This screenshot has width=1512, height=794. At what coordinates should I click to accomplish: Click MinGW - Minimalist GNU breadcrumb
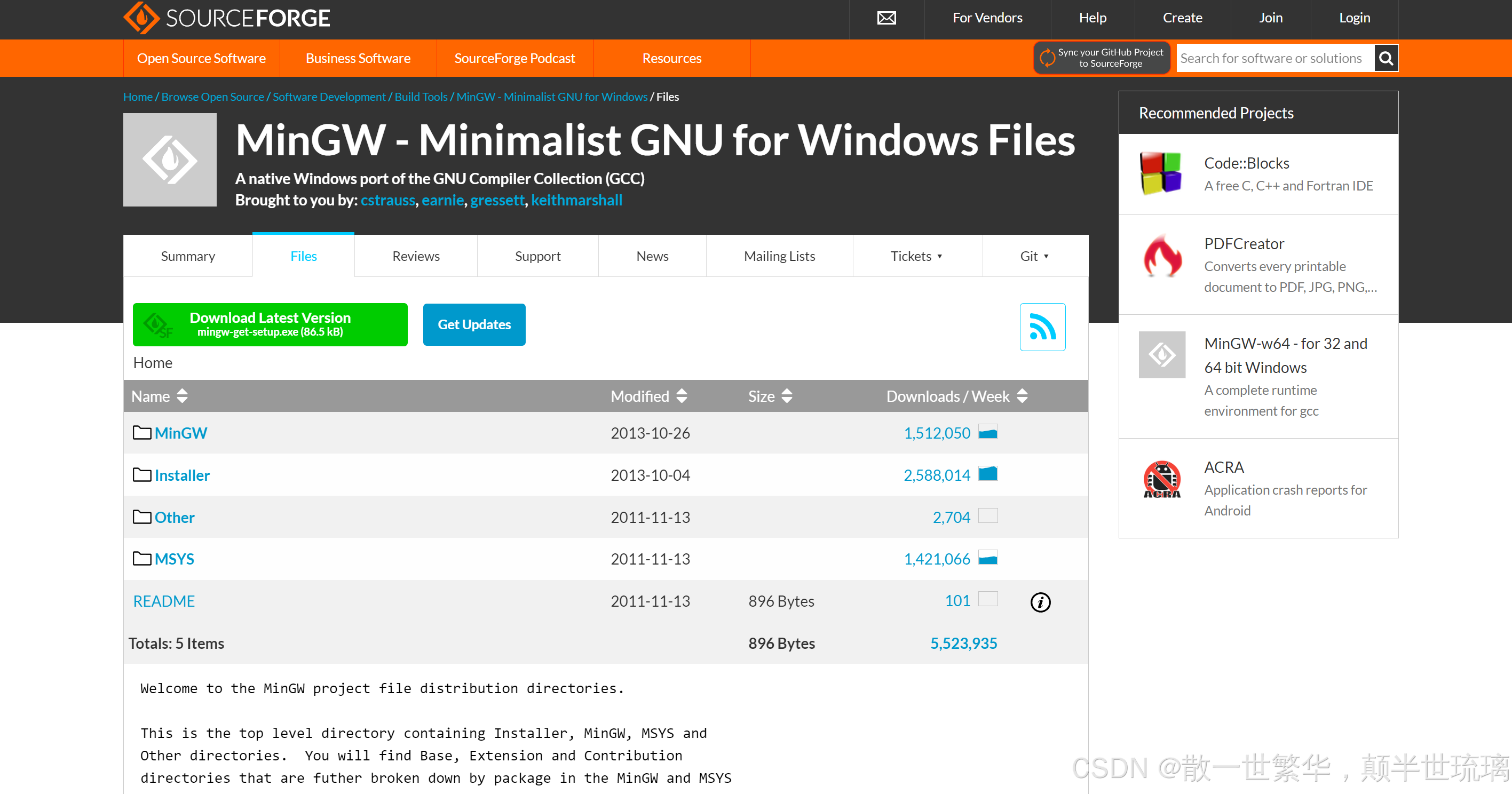(552, 96)
